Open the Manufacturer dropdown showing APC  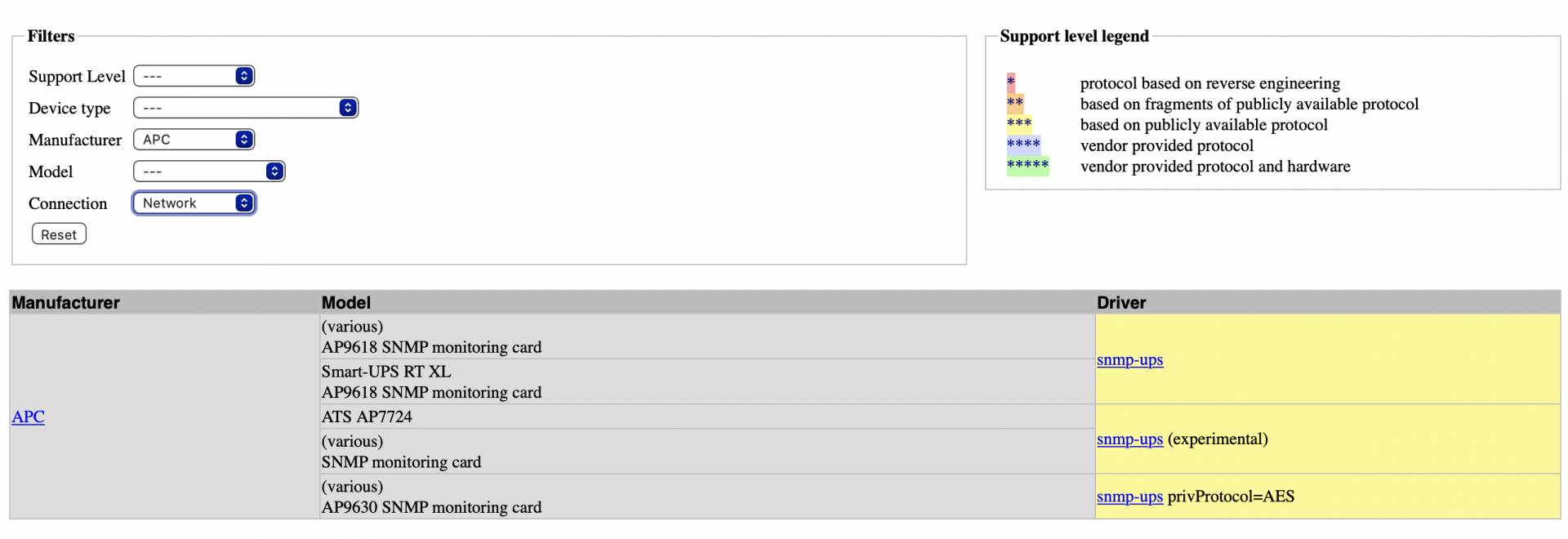click(194, 140)
